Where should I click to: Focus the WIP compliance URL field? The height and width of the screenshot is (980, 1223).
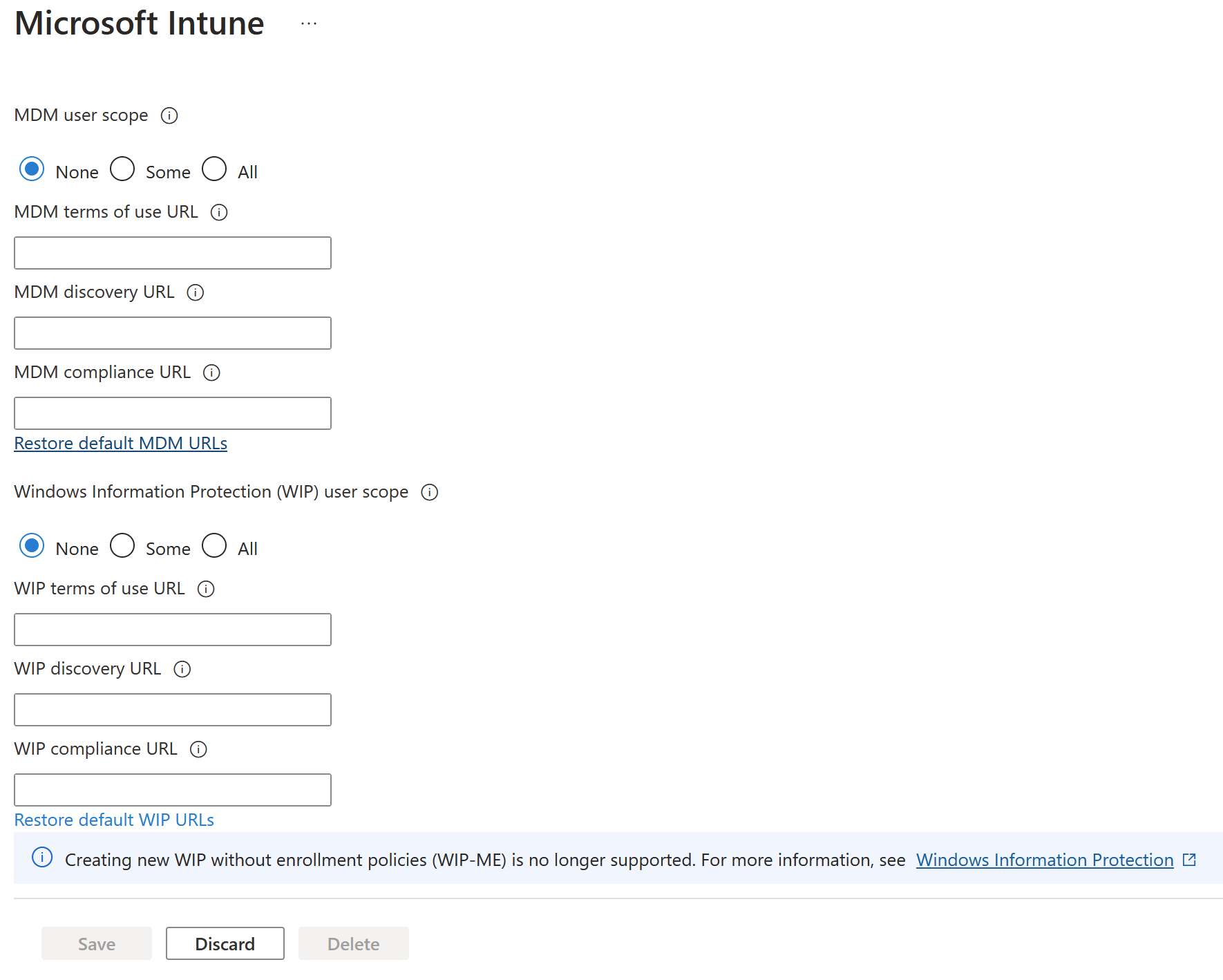[173, 790]
